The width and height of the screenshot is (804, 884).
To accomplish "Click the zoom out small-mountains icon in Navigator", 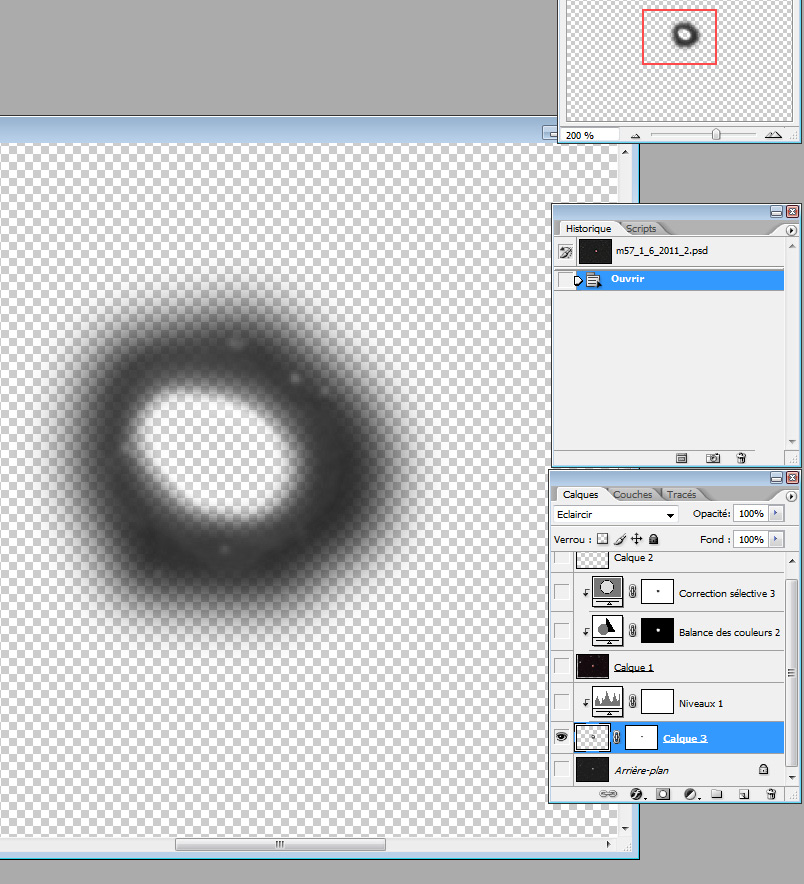I will coord(635,135).
